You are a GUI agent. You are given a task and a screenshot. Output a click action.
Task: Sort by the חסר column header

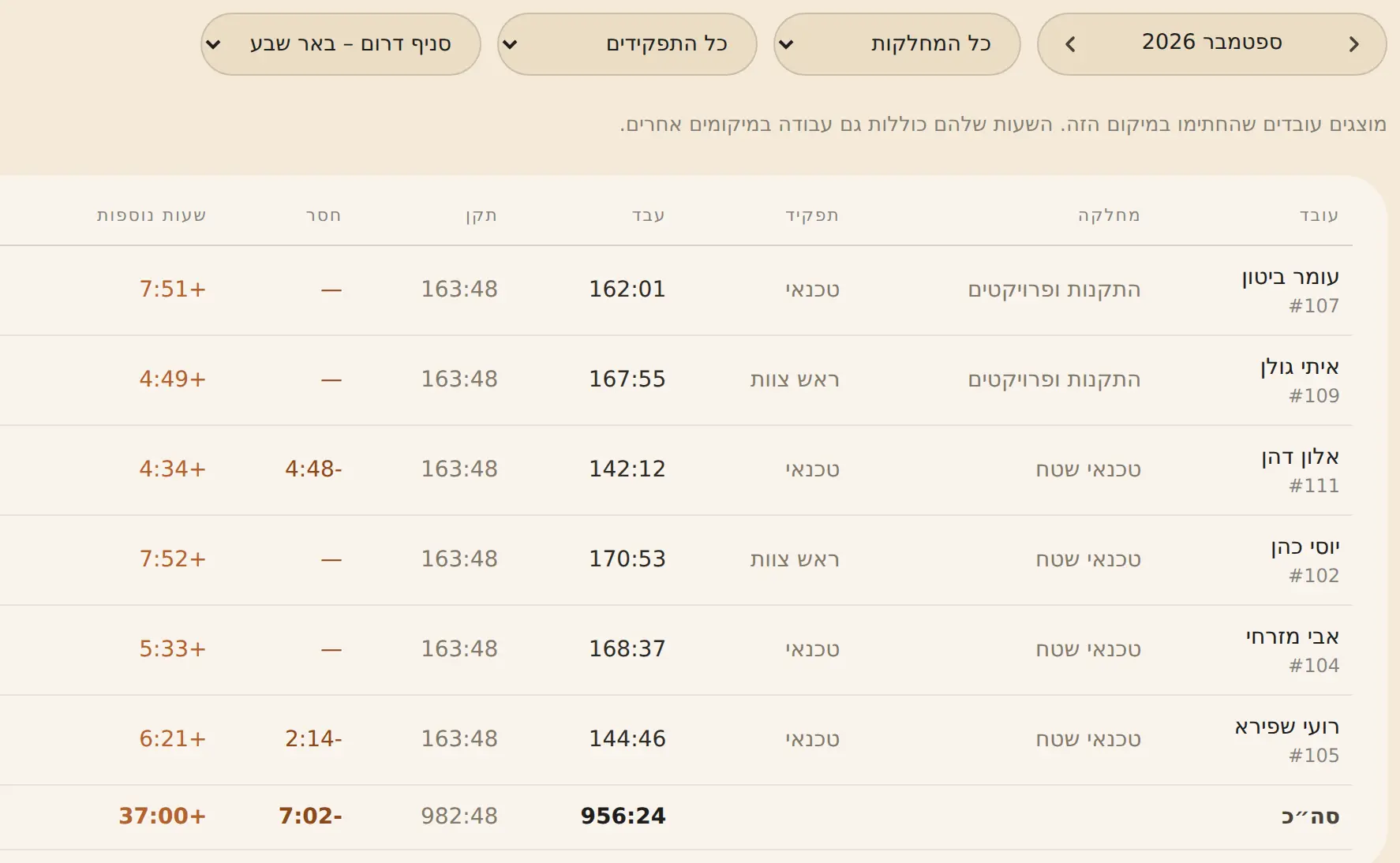(324, 215)
